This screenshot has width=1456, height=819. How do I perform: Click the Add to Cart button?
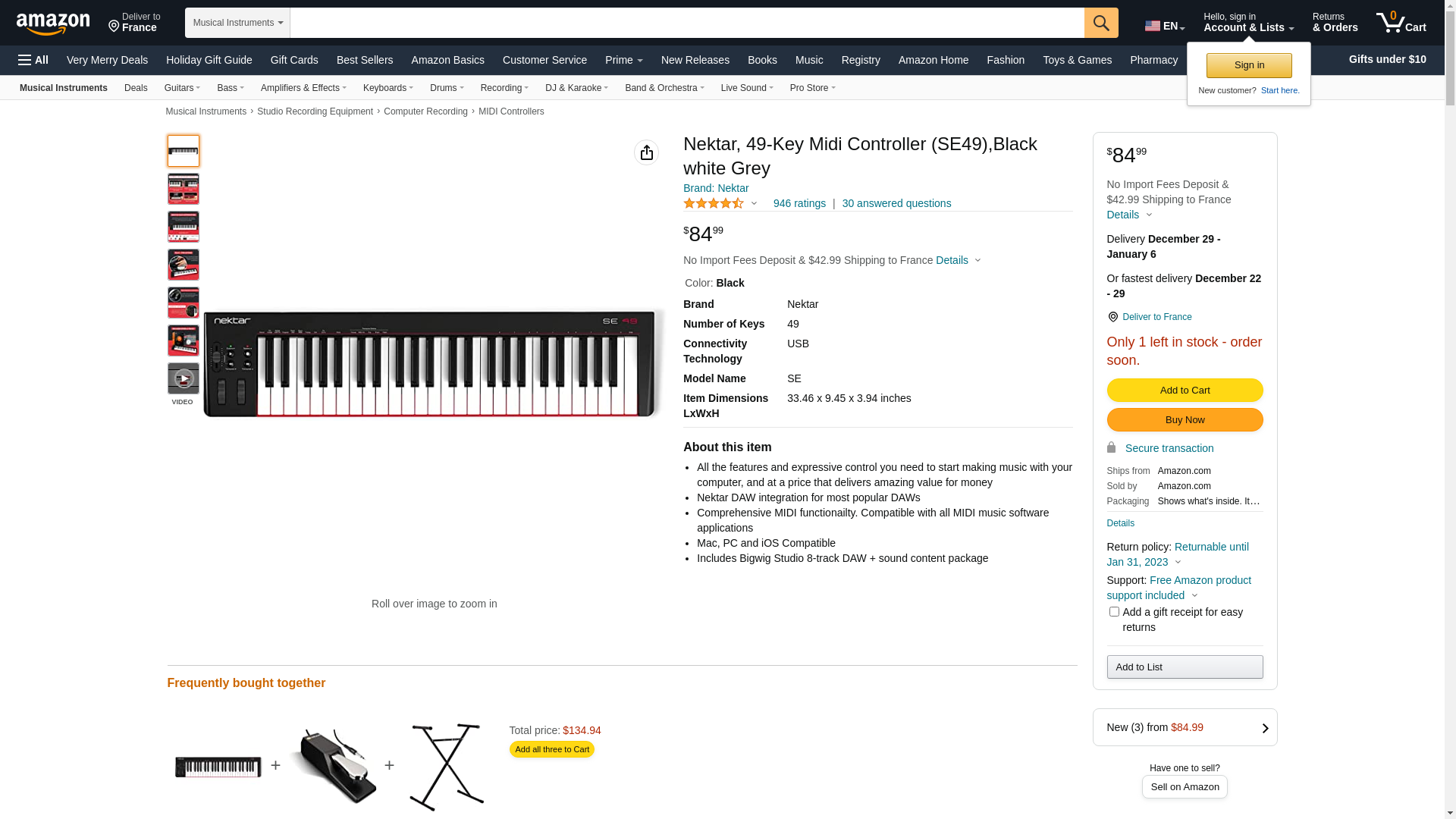1185,391
